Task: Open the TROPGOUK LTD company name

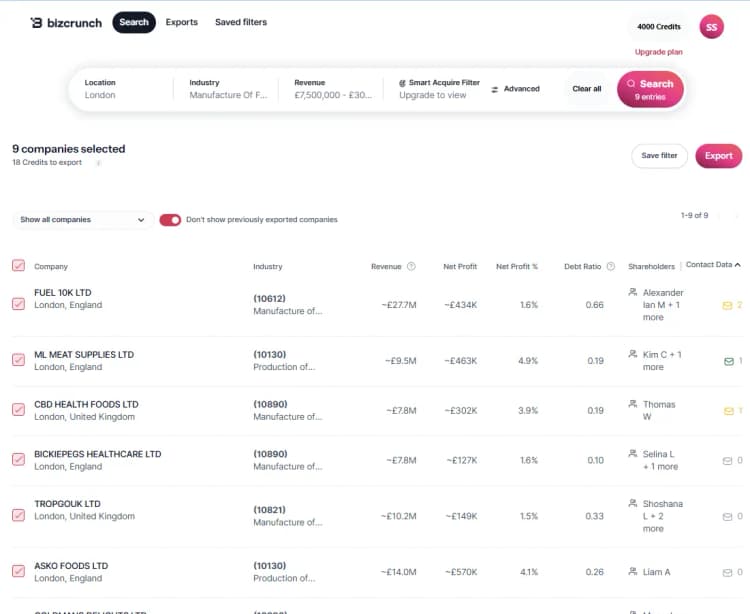Action: 67,504
